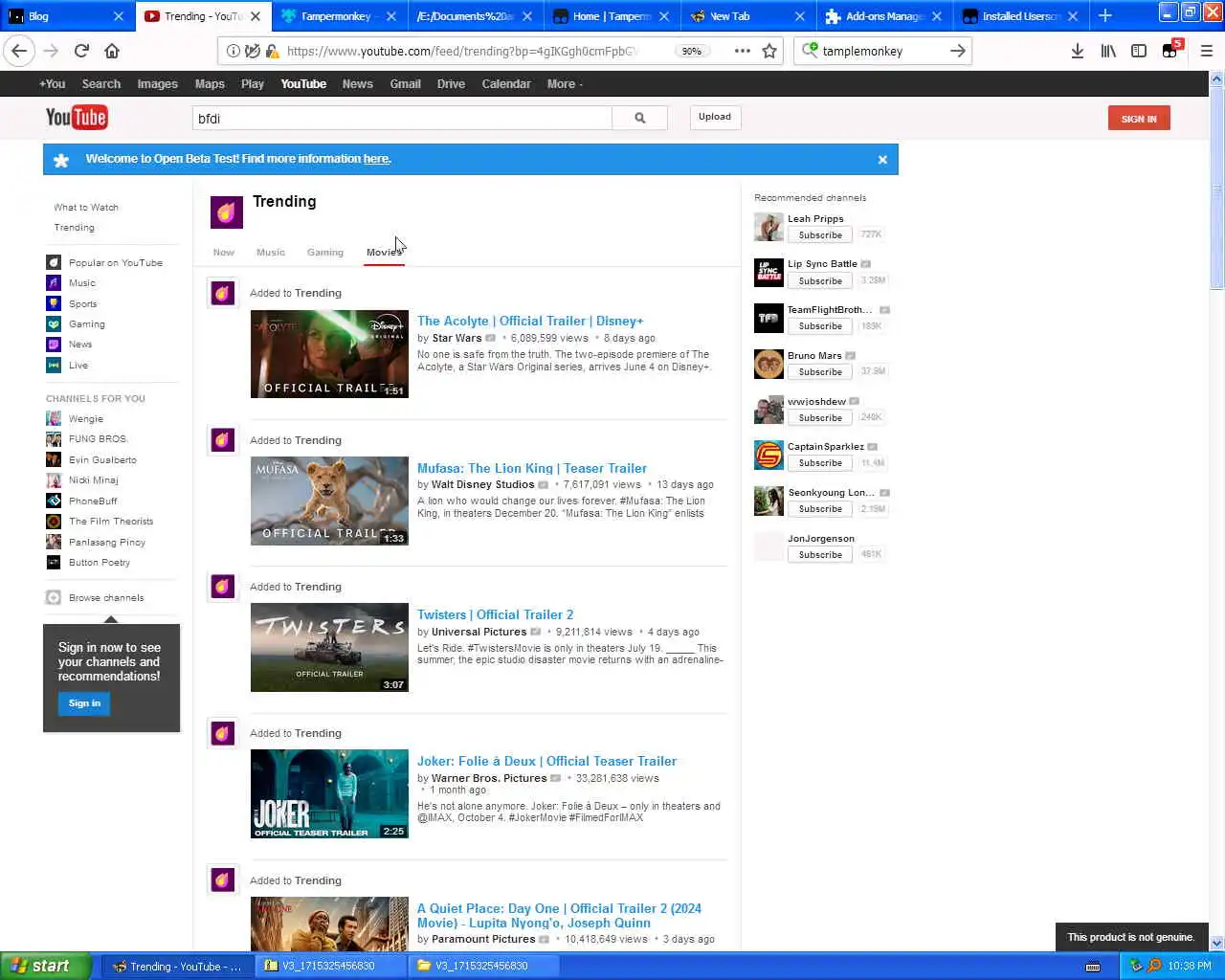Switch to the Now tab
Image resolution: width=1225 pixels, height=980 pixels.
[224, 253]
